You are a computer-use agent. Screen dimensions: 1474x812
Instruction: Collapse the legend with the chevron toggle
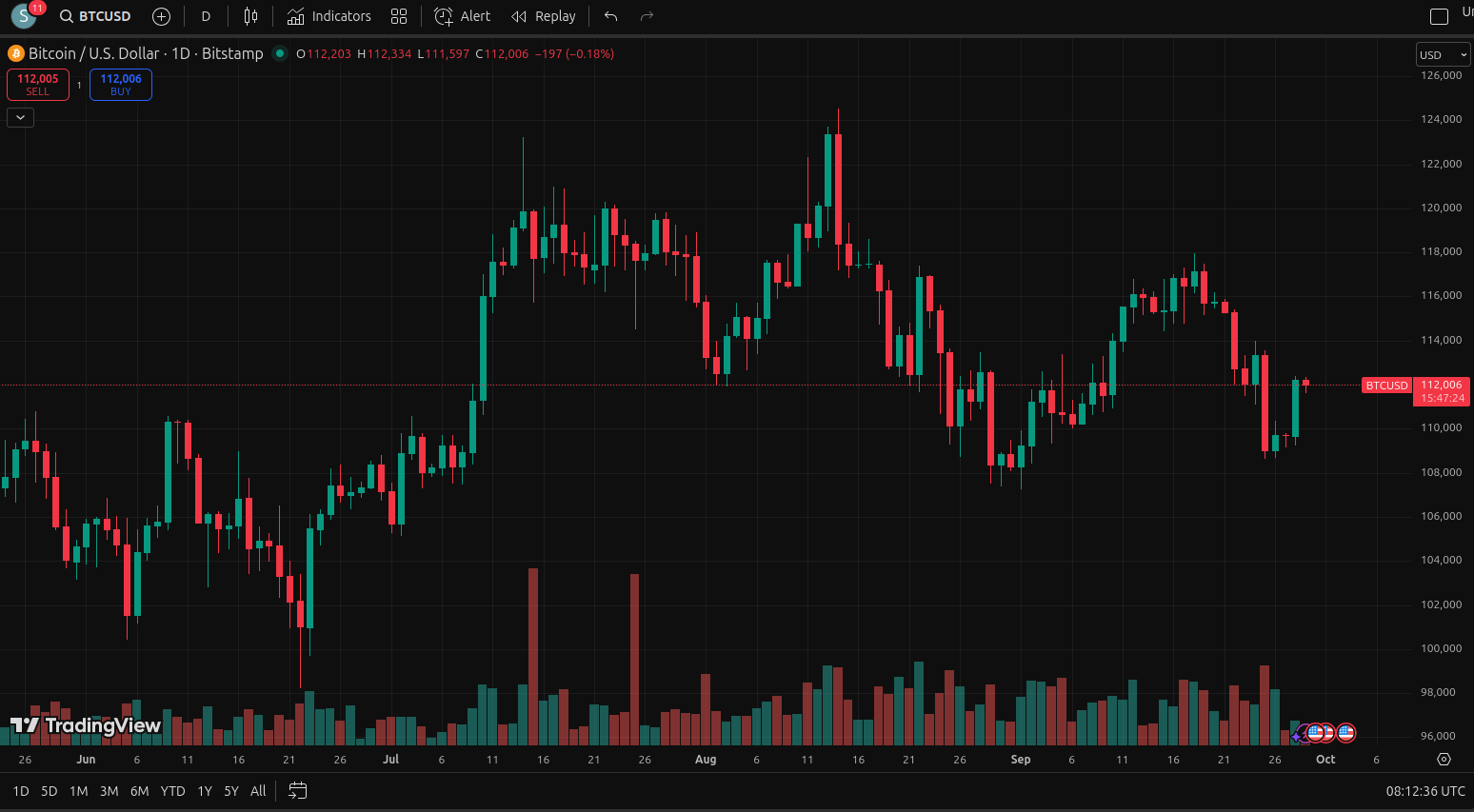point(20,117)
